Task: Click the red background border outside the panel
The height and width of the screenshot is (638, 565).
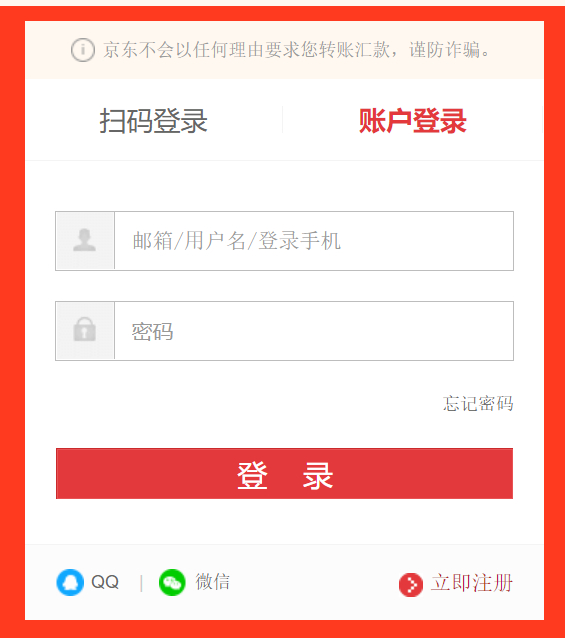Action: (12, 321)
